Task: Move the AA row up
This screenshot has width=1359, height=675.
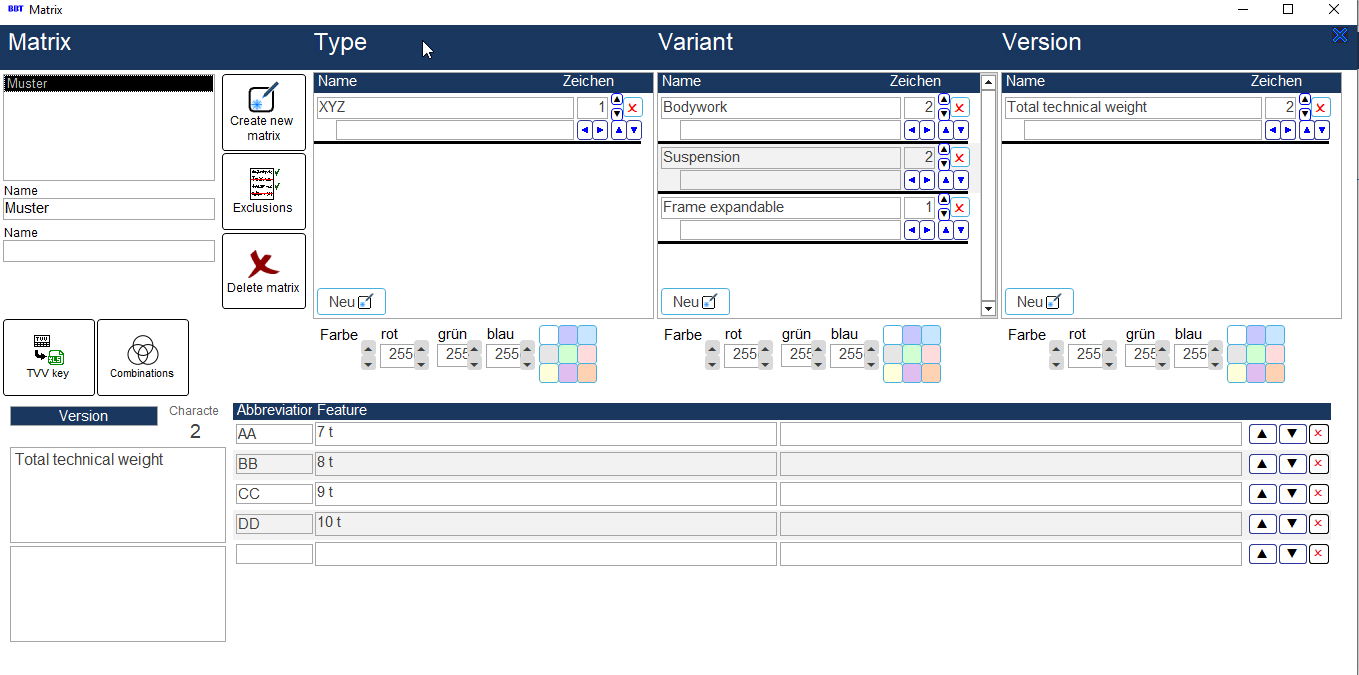Action: [x=1263, y=434]
